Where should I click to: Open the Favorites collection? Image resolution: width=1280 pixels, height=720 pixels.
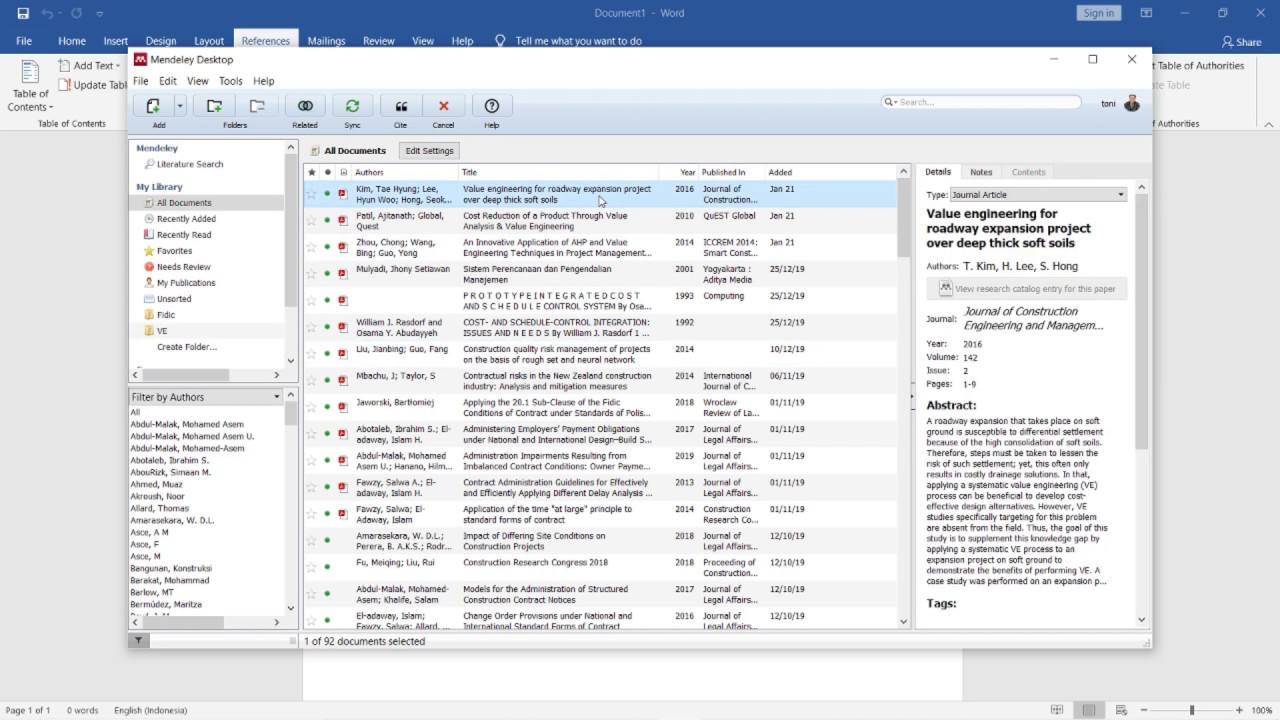click(174, 251)
